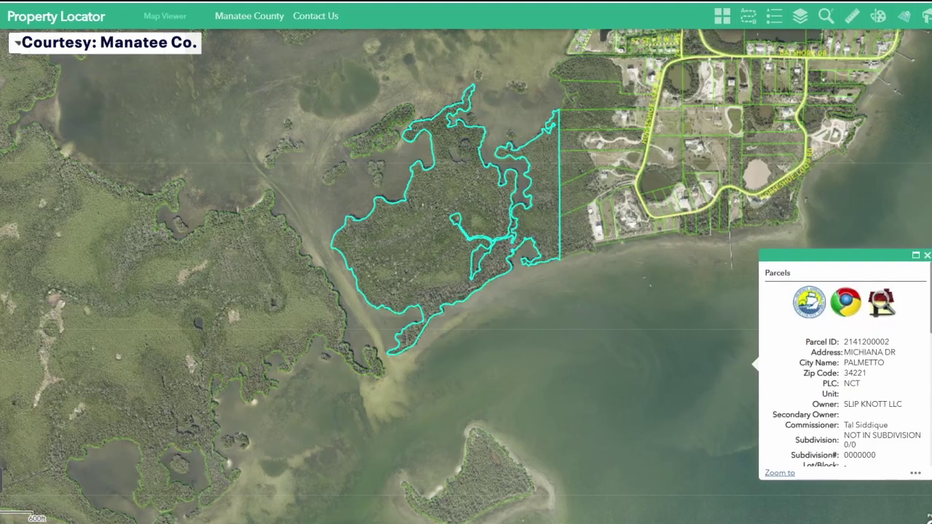The image size is (932, 524).
Task: Open the layers stack icon
Action: click(800, 16)
